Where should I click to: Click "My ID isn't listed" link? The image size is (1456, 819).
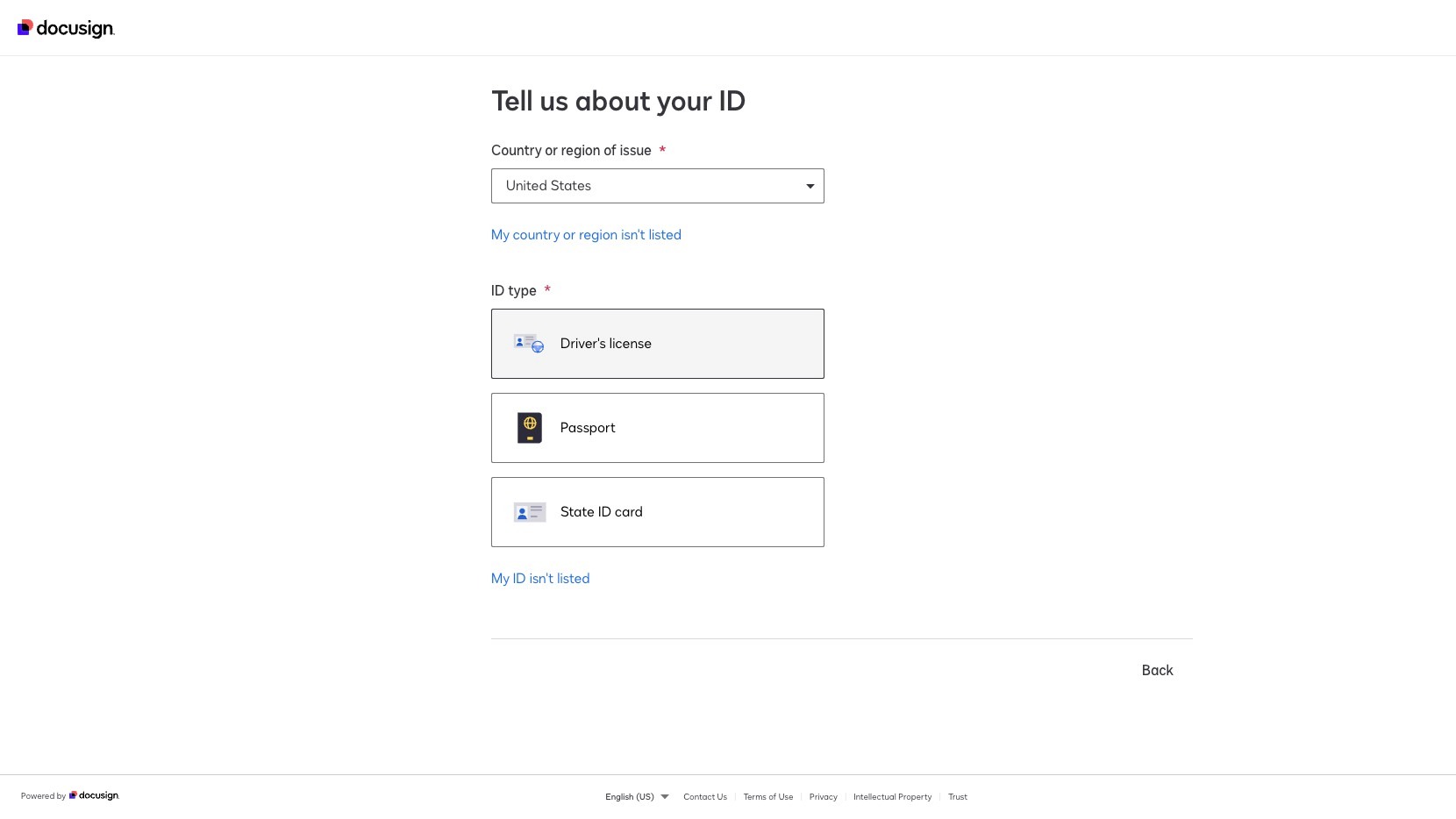(540, 579)
